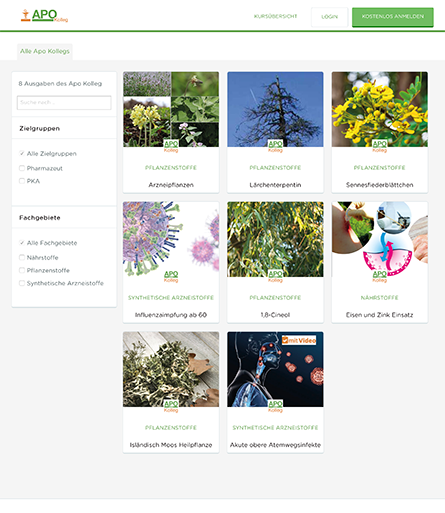Open the Influenzaimpfung ab 60 virus image

point(171,239)
